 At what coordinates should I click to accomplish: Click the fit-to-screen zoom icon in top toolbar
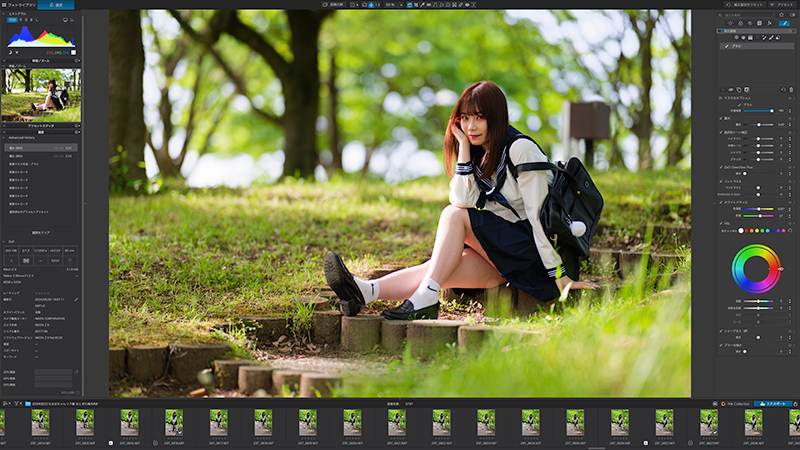pos(371,5)
